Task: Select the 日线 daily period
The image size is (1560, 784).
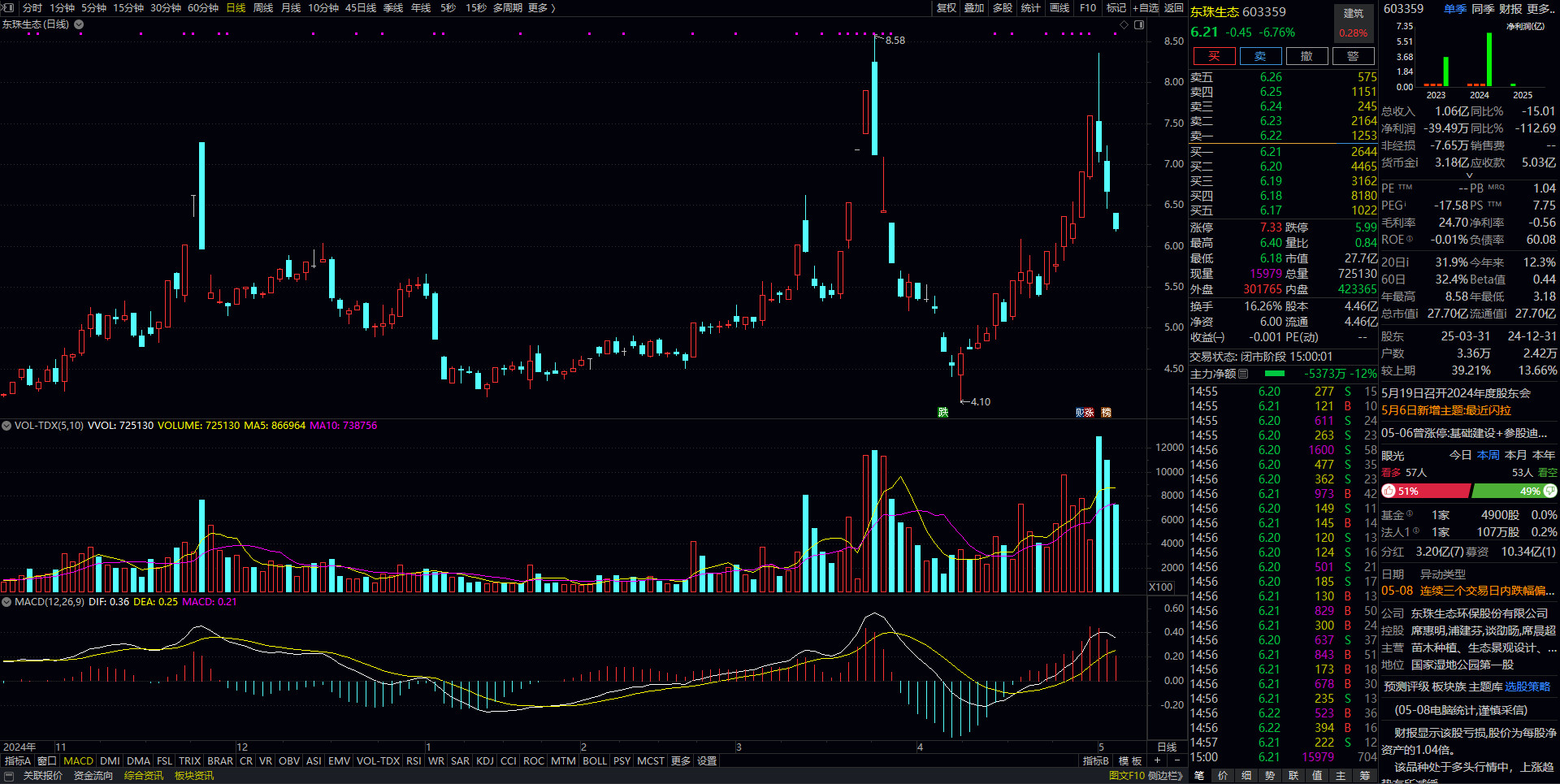Action: pyautogui.click(x=236, y=7)
